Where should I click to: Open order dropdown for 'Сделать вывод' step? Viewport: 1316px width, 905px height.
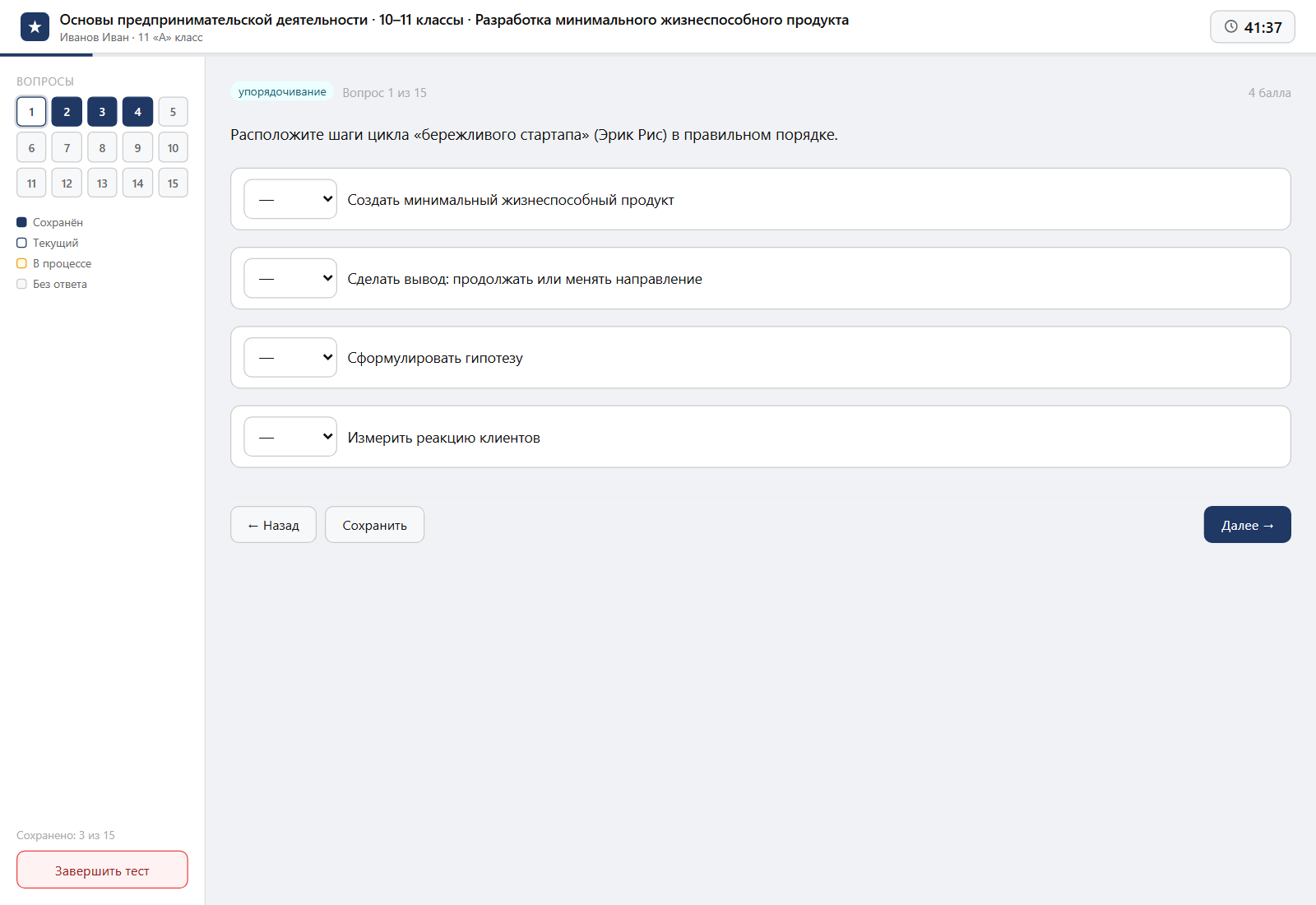(x=290, y=278)
